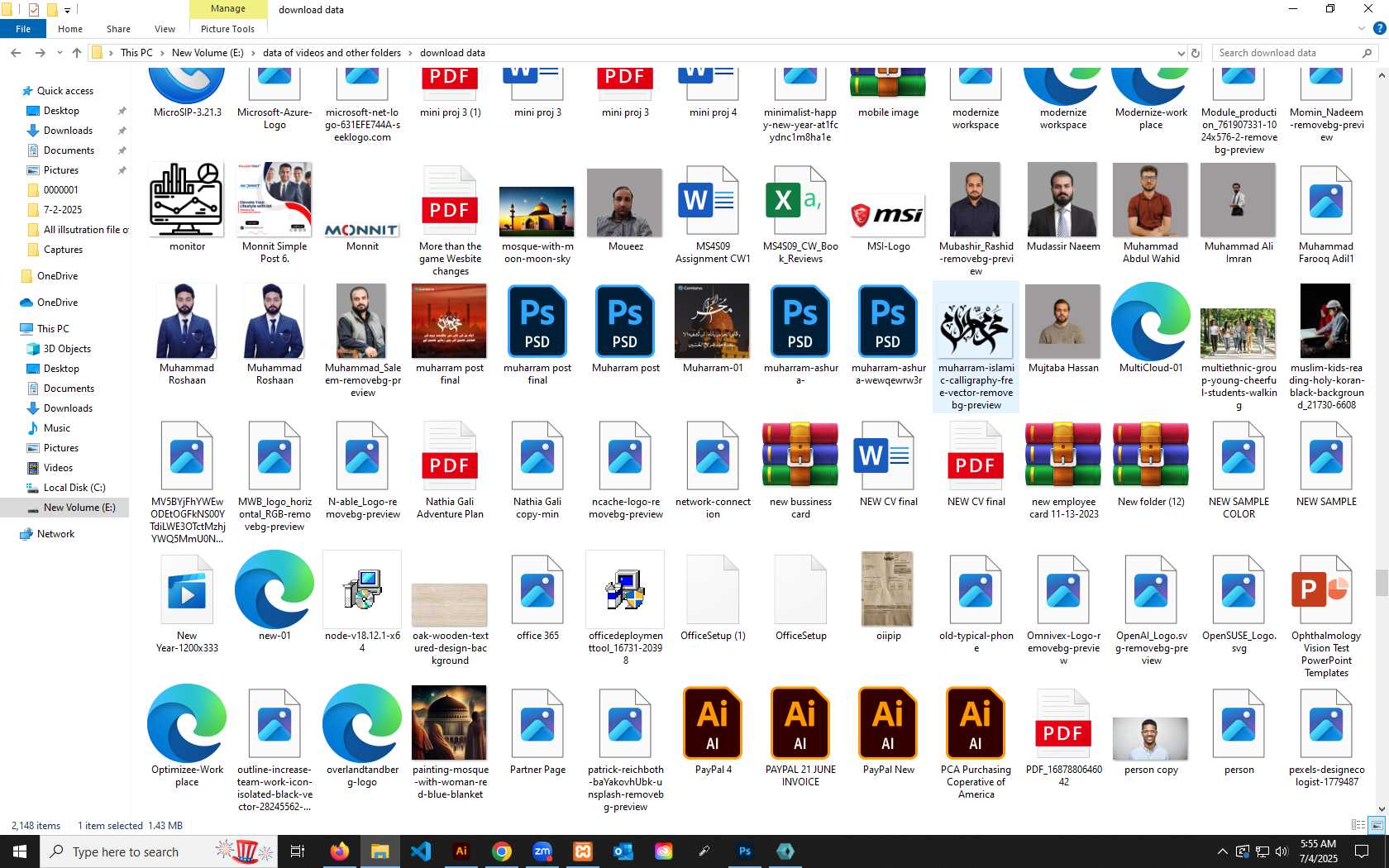Image resolution: width=1389 pixels, height=868 pixels.
Task: Go up one folder level
Action: [77, 53]
